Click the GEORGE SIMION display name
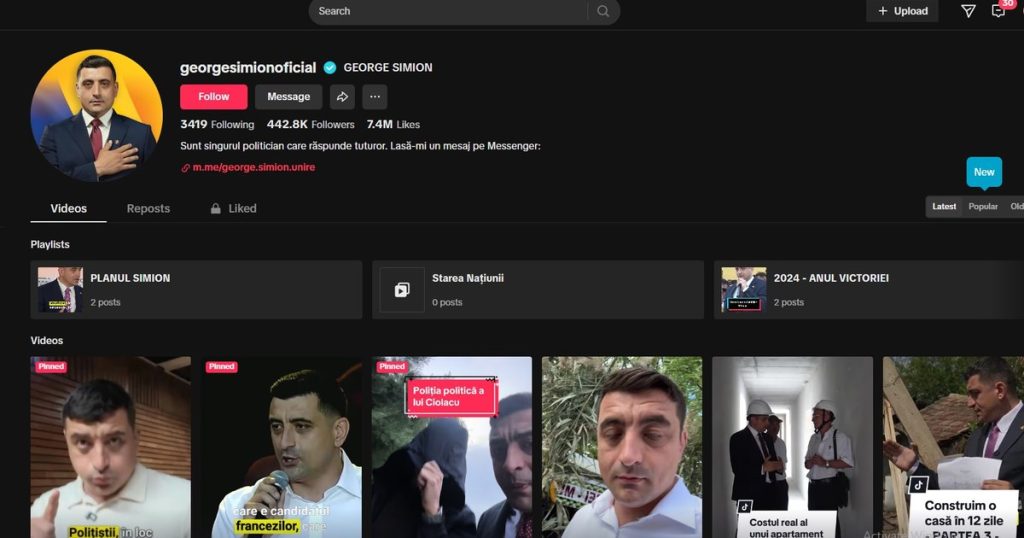This screenshot has width=1024, height=538. 388,67
